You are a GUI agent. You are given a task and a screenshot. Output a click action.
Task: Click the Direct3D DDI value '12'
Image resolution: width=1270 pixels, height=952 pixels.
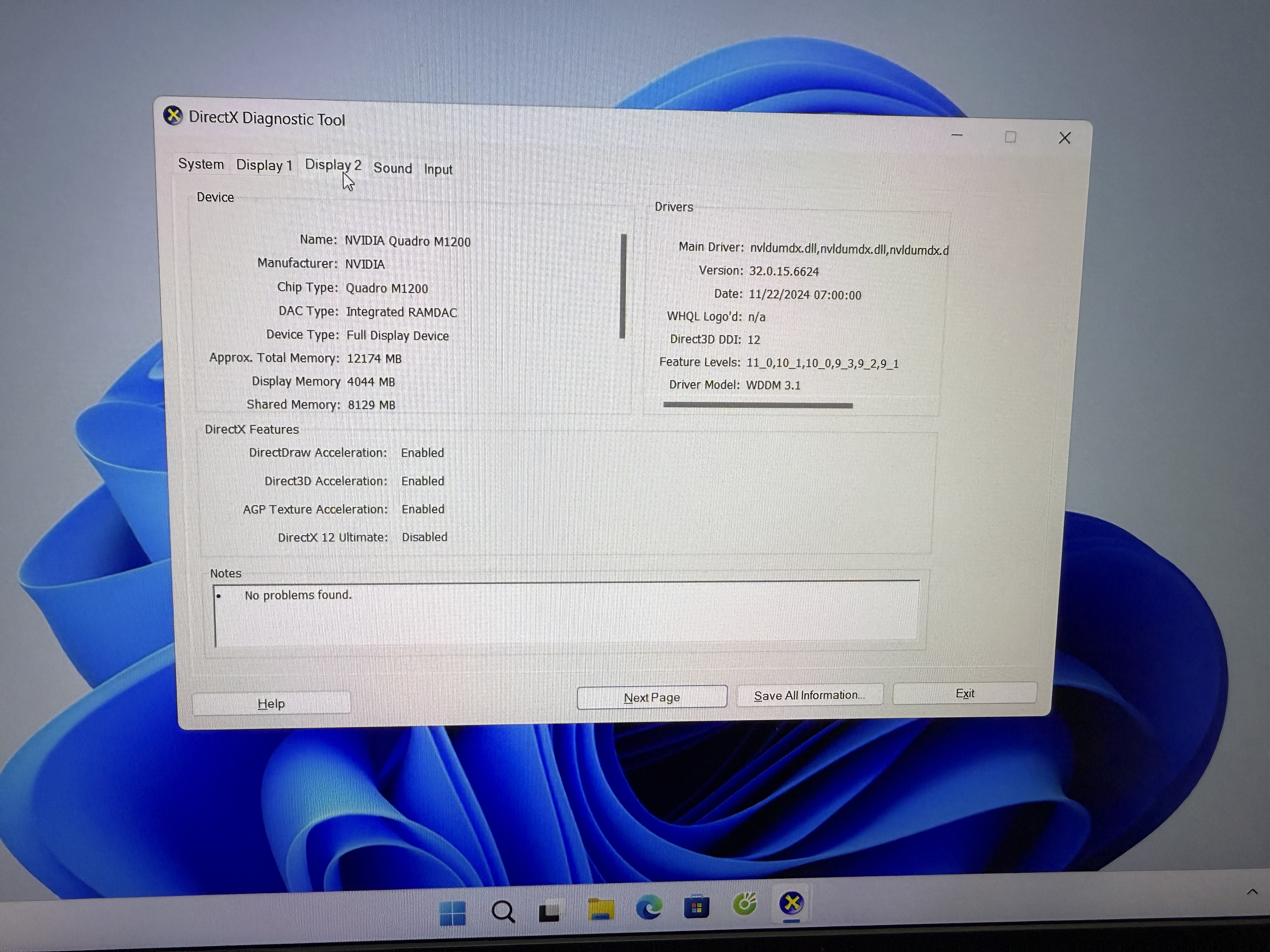click(753, 340)
